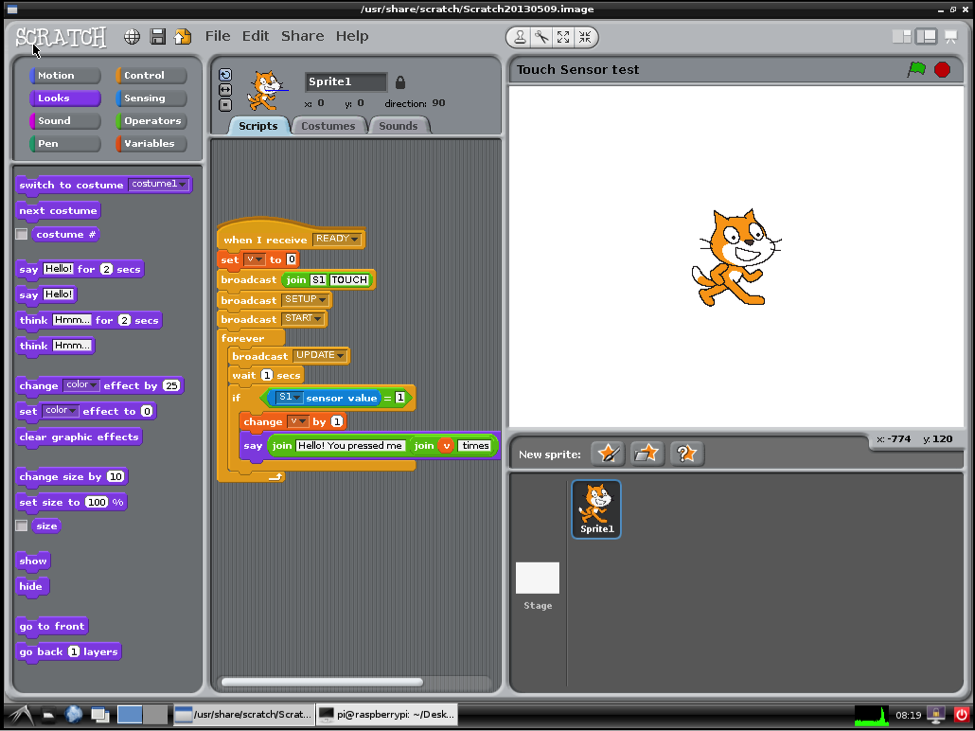975x731 pixels.
Task: Select the Variables block category
Action: coord(151,144)
